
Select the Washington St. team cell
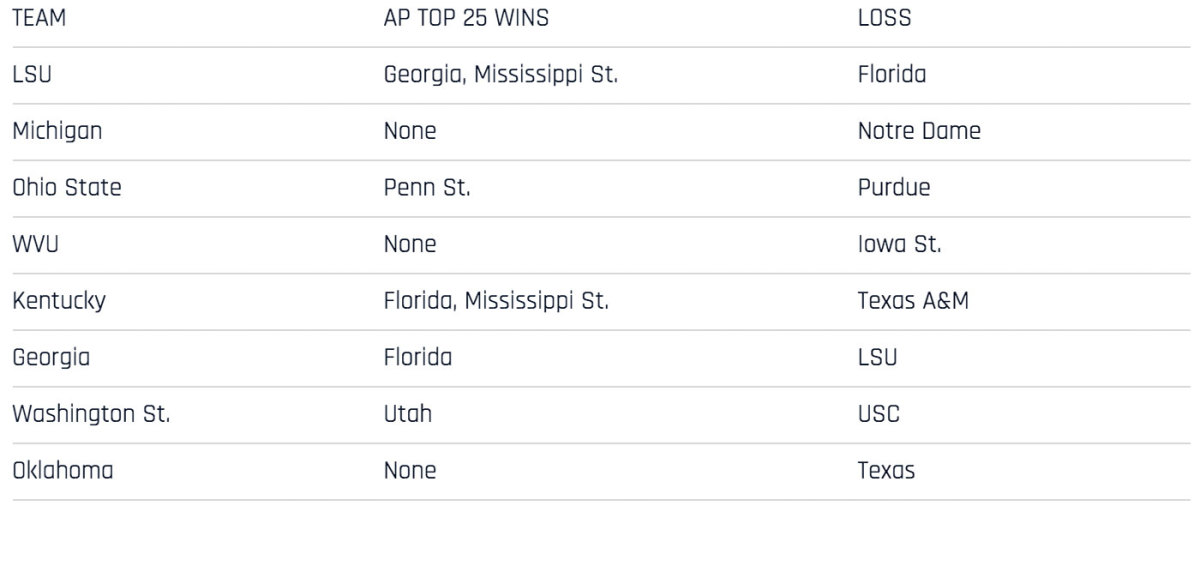pyautogui.click(x=91, y=414)
